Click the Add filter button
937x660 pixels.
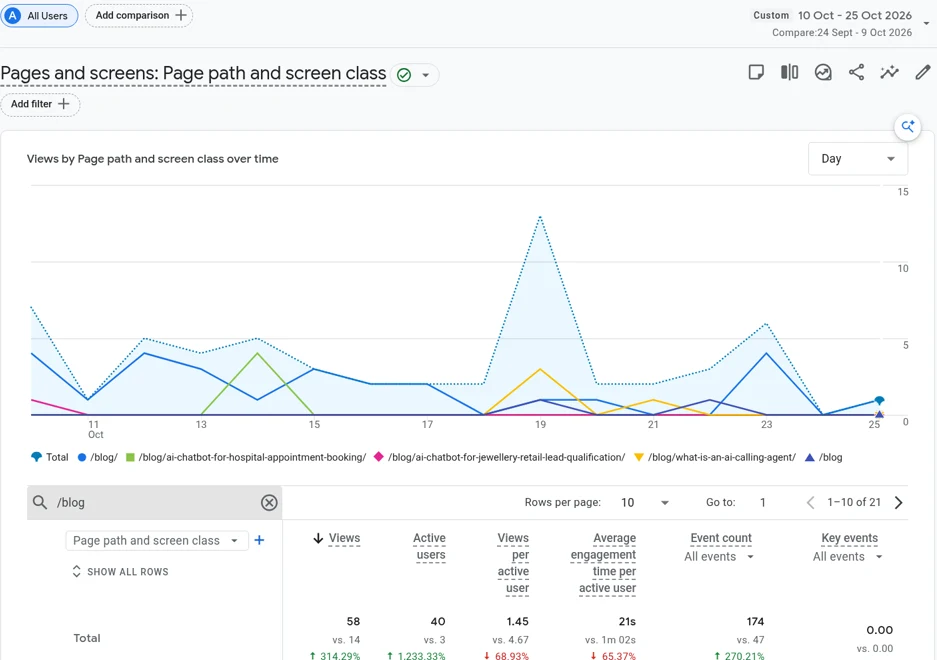click(40, 104)
